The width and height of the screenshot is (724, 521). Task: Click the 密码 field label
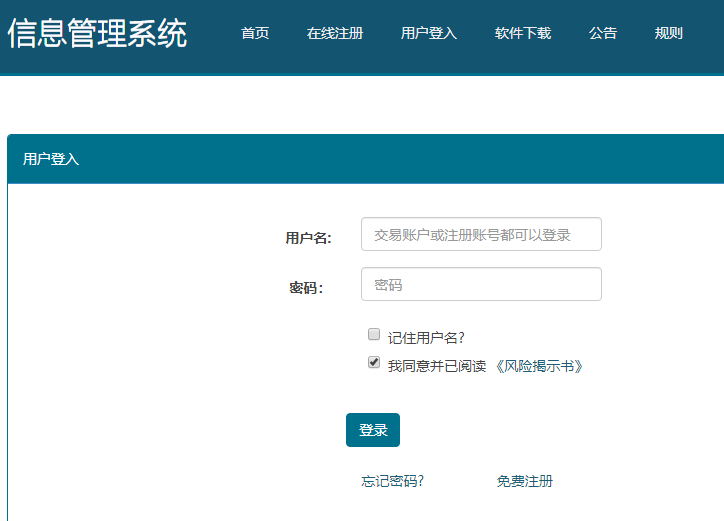306,288
